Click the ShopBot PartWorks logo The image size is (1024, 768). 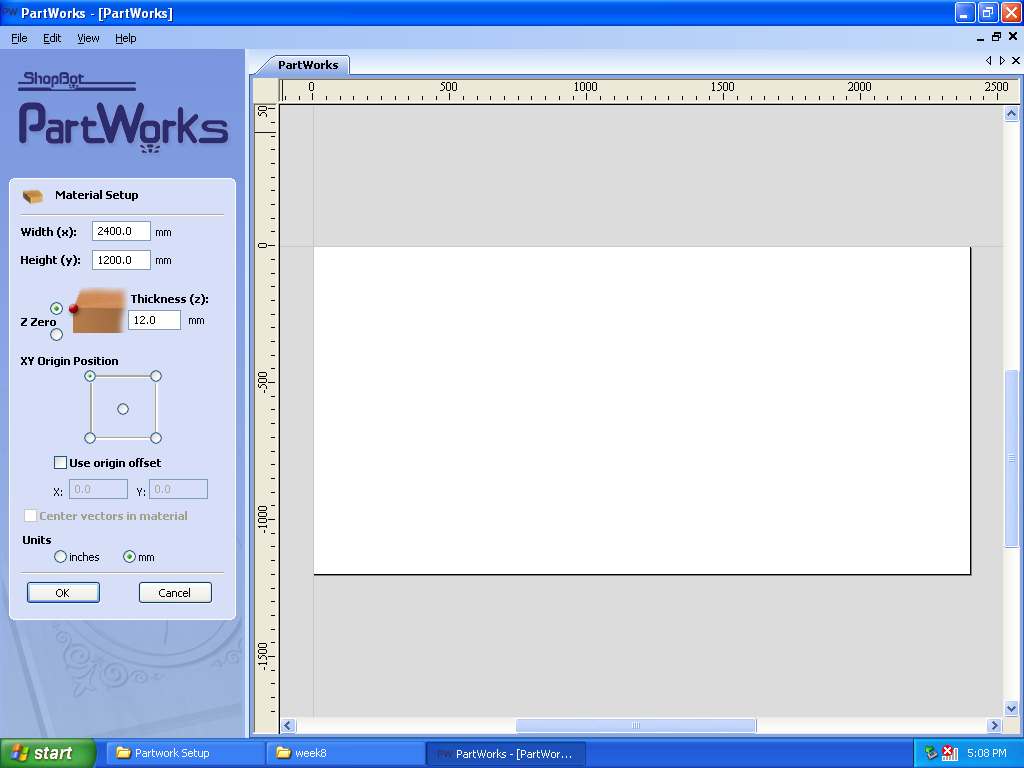point(123,112)
